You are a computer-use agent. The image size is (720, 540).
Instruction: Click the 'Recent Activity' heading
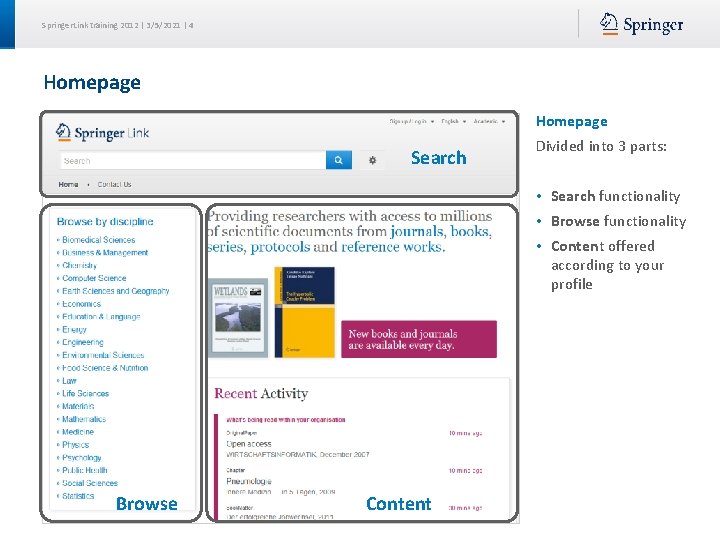click(261, 394)
